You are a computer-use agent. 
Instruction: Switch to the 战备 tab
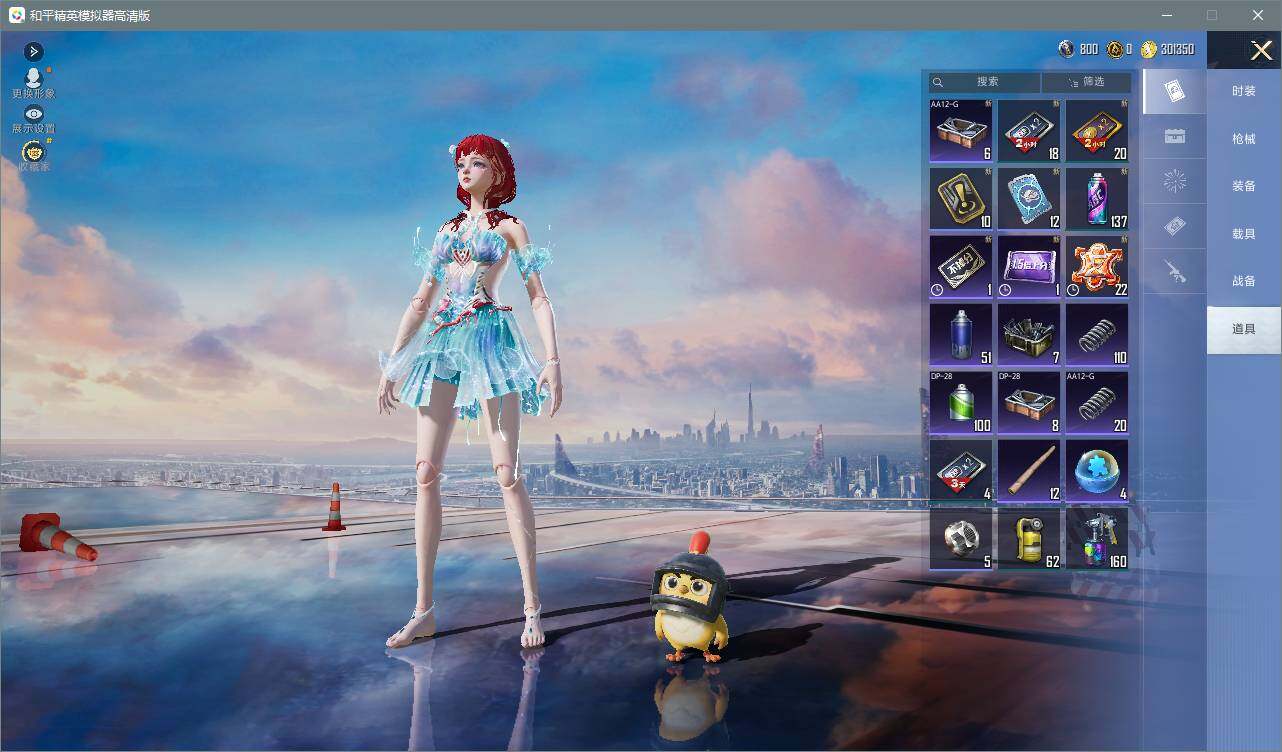coord(1244,281)
